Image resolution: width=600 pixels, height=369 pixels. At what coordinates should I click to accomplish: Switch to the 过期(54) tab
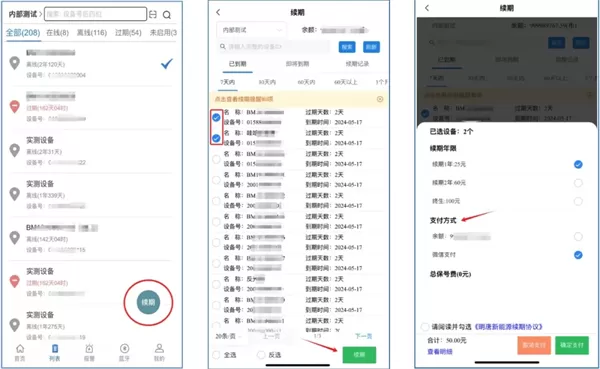[x=128, y=33]
